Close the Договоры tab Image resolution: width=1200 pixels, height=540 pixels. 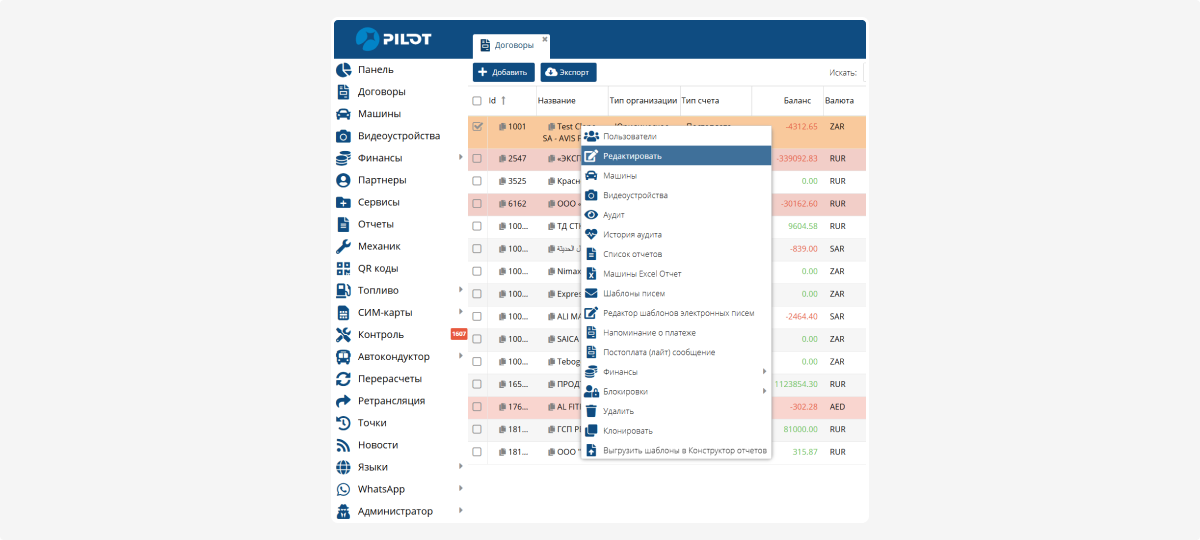pyautogui.click(x=545, y=39)
